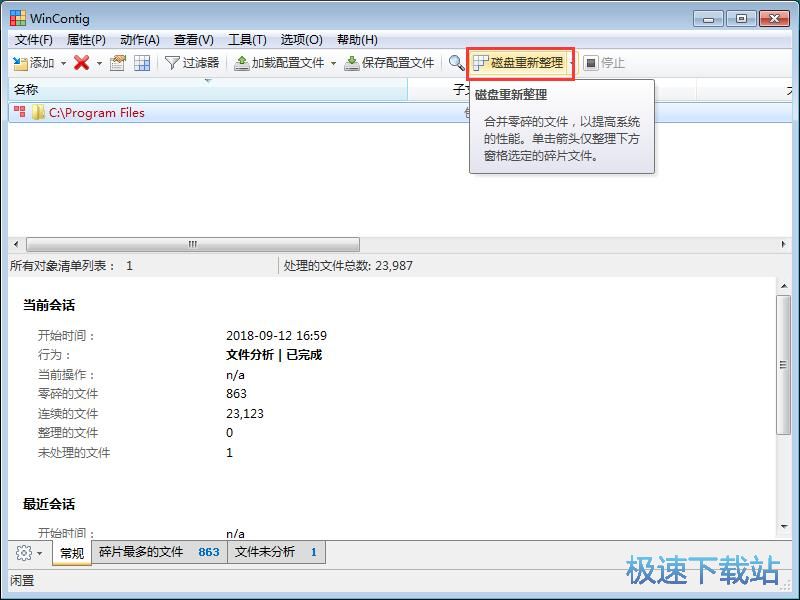Click the 最近会话 heading
Image resolution: width=800 pixels, height=600 pixels.
tap(49, 504)
